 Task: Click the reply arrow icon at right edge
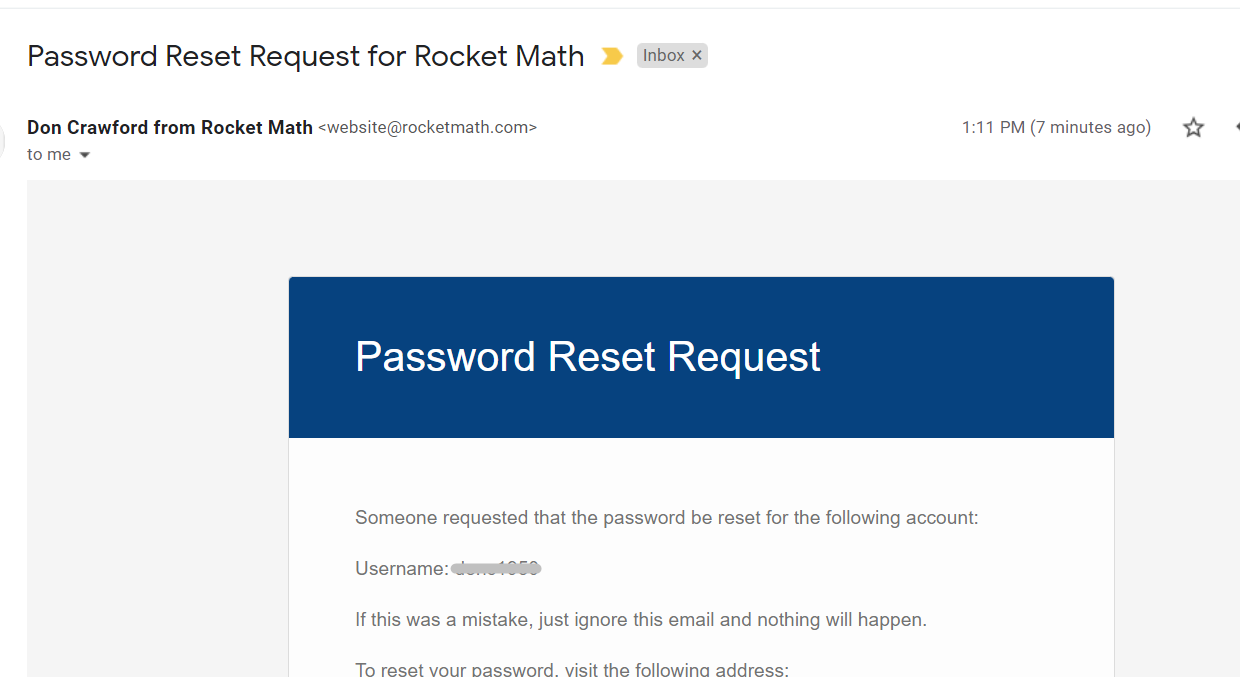[x=1236, y=127]
